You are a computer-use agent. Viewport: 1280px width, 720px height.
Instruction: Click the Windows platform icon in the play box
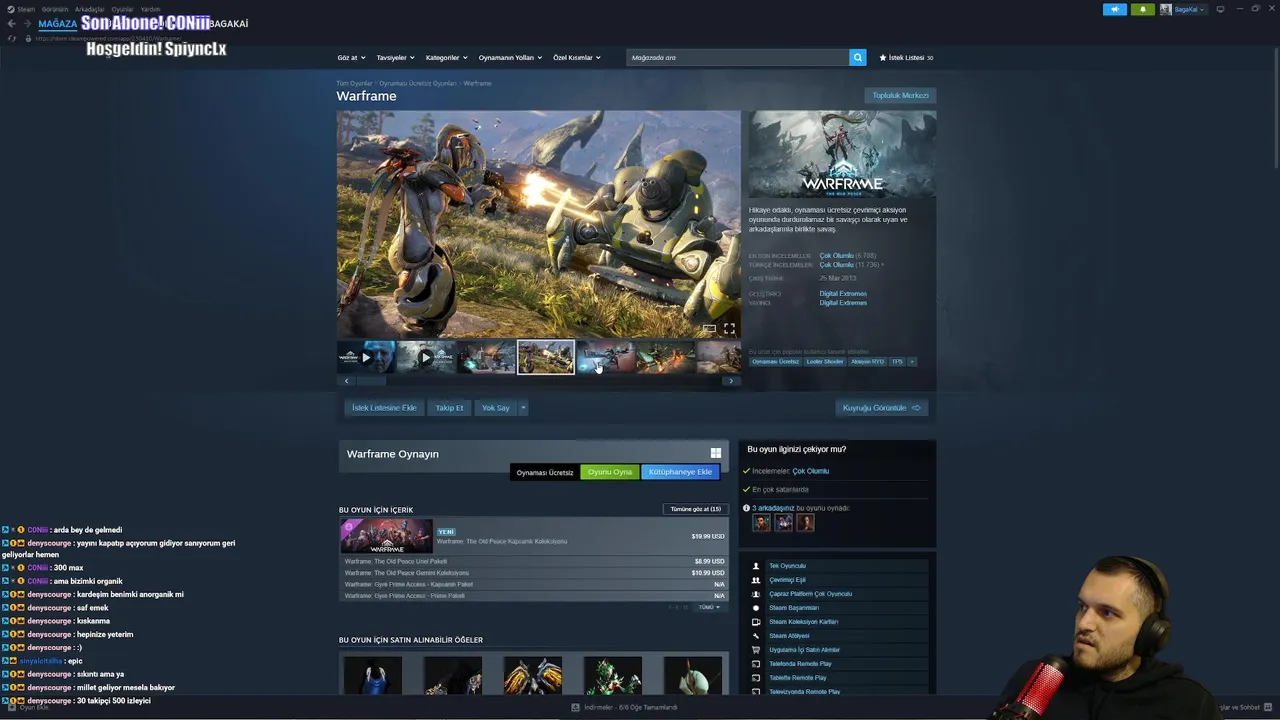tap(716, 453)
